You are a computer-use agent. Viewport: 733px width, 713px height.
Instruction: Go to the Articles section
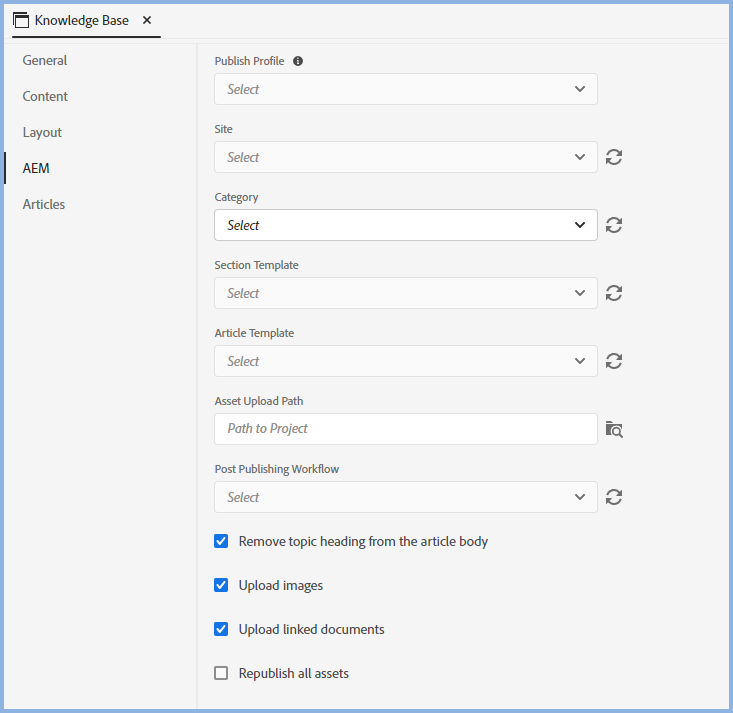[44, 204]
